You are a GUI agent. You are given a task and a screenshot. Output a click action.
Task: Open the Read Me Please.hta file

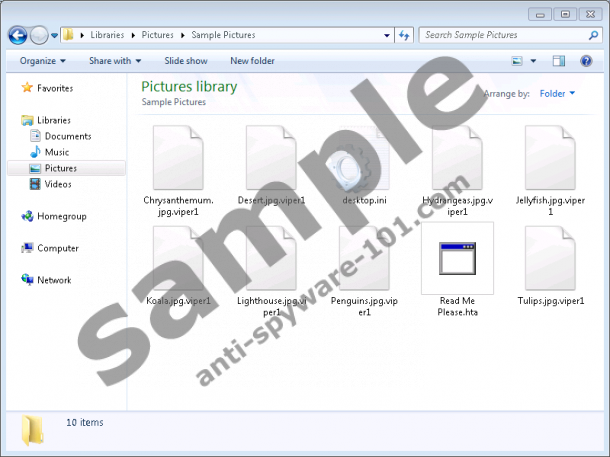tap(457, 258)
